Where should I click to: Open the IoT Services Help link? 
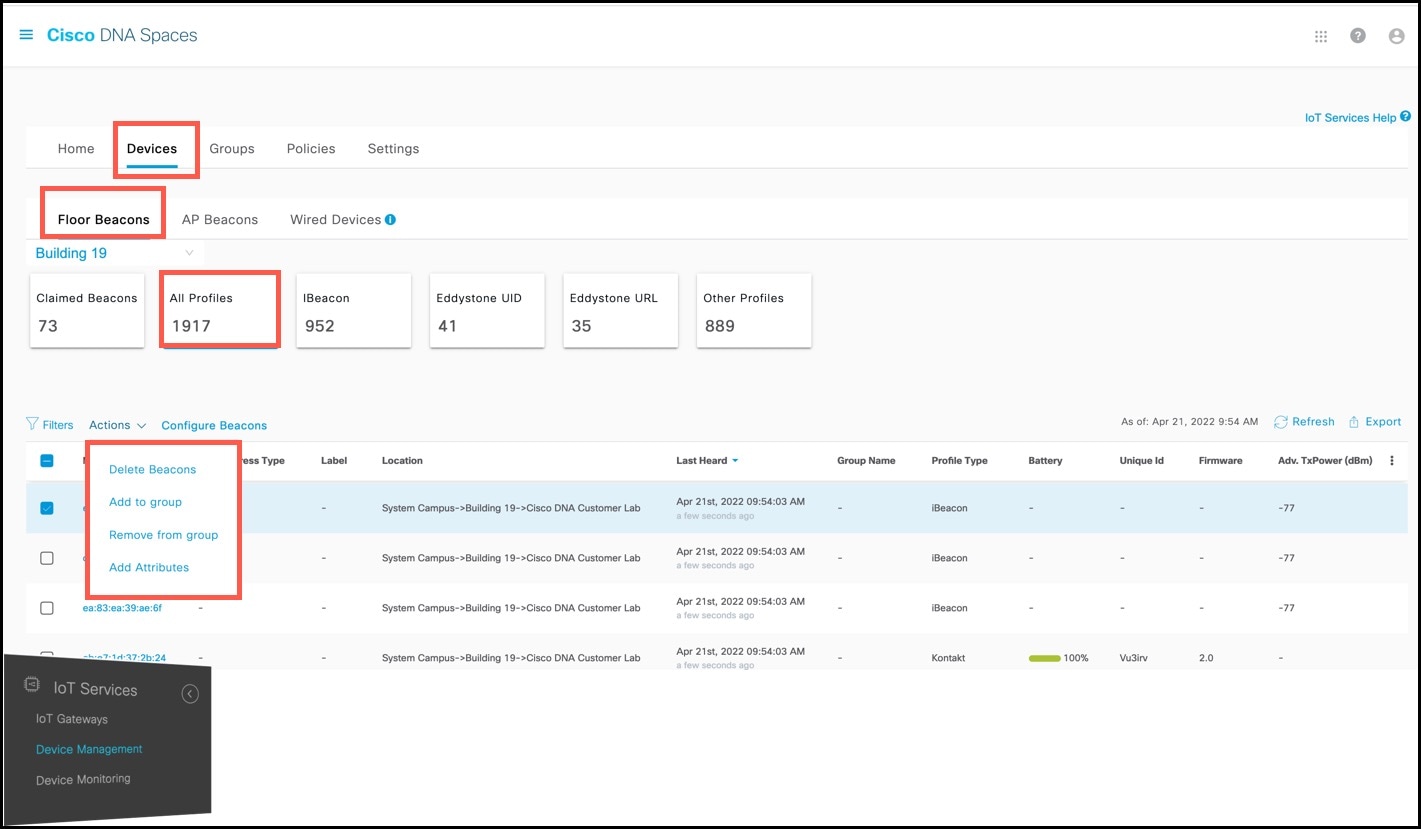pos(1350,118)
